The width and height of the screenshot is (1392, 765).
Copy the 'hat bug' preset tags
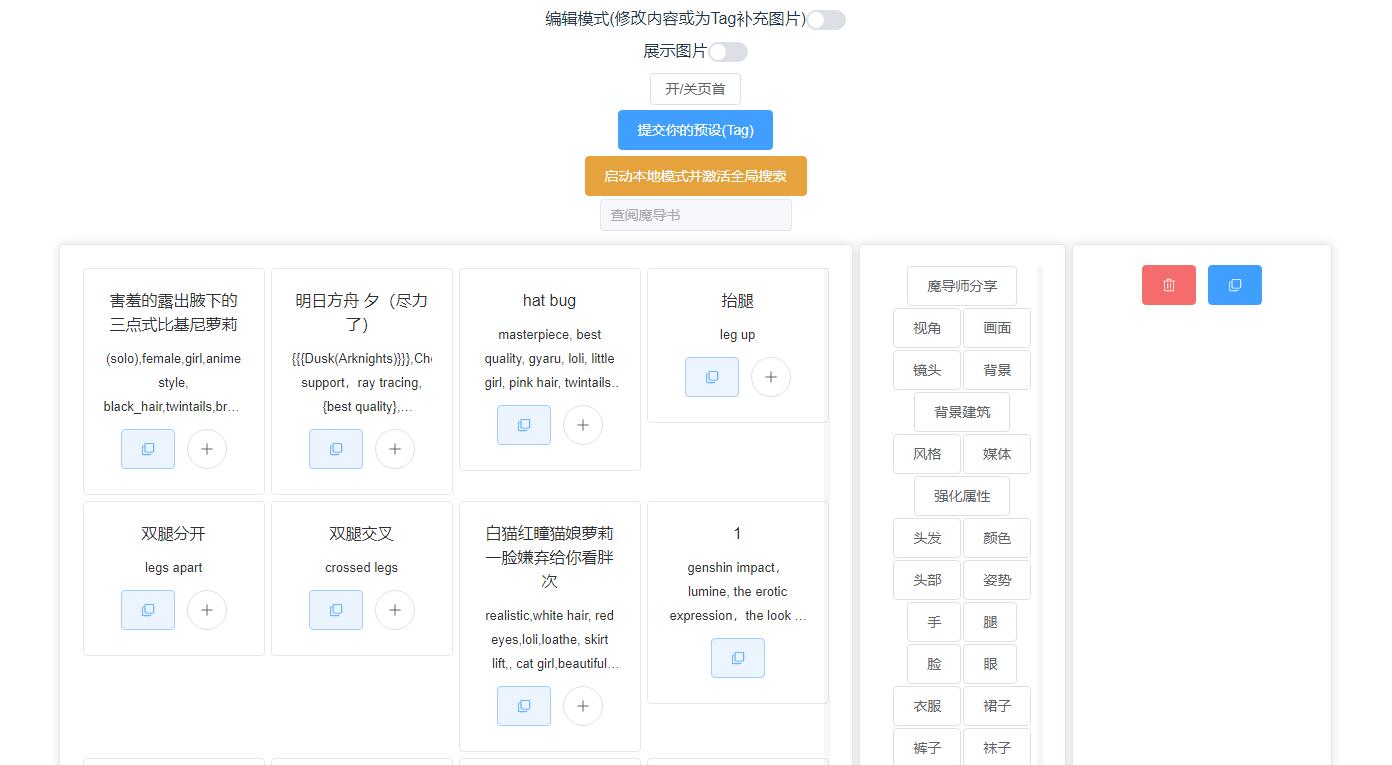tap(523, 425)
